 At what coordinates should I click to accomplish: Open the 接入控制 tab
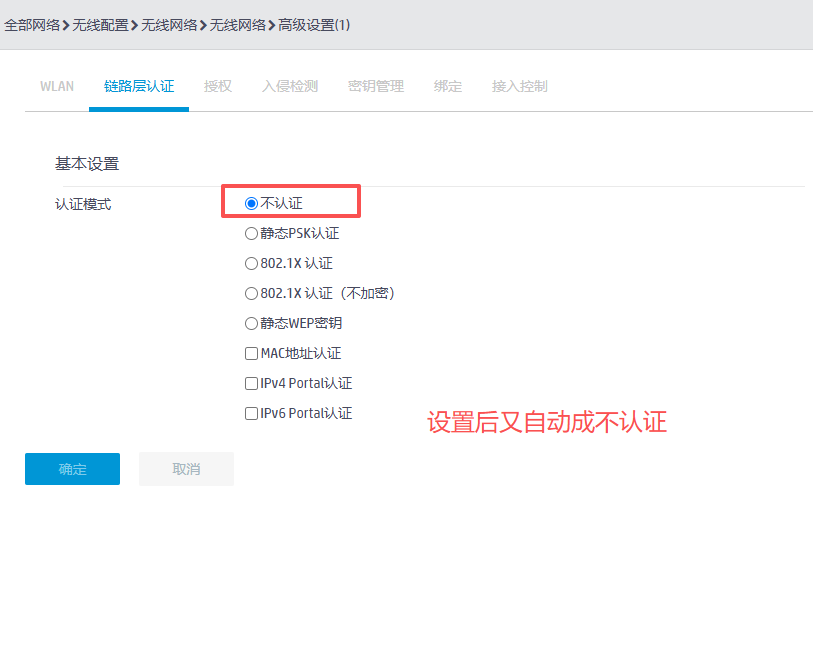(520, 86)
